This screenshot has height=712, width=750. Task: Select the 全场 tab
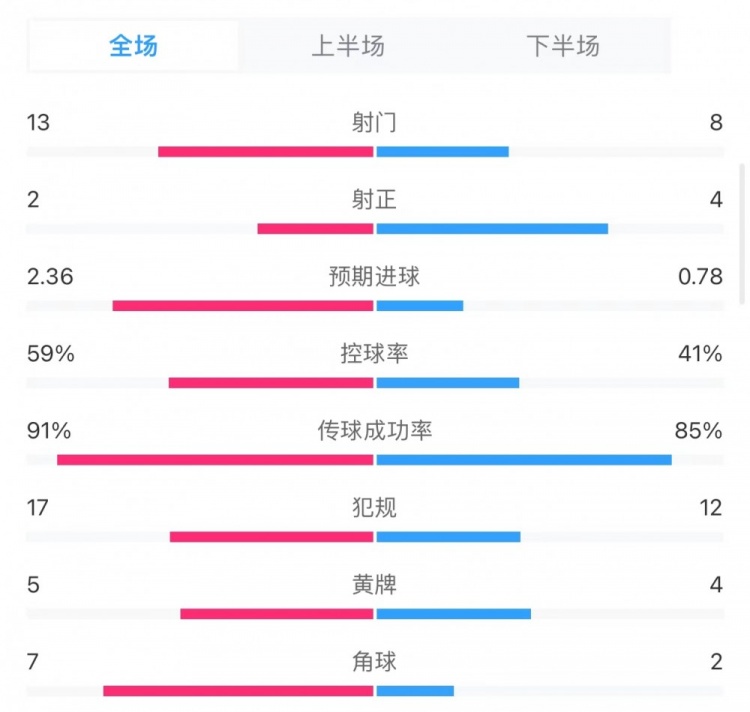coord(134,46)
